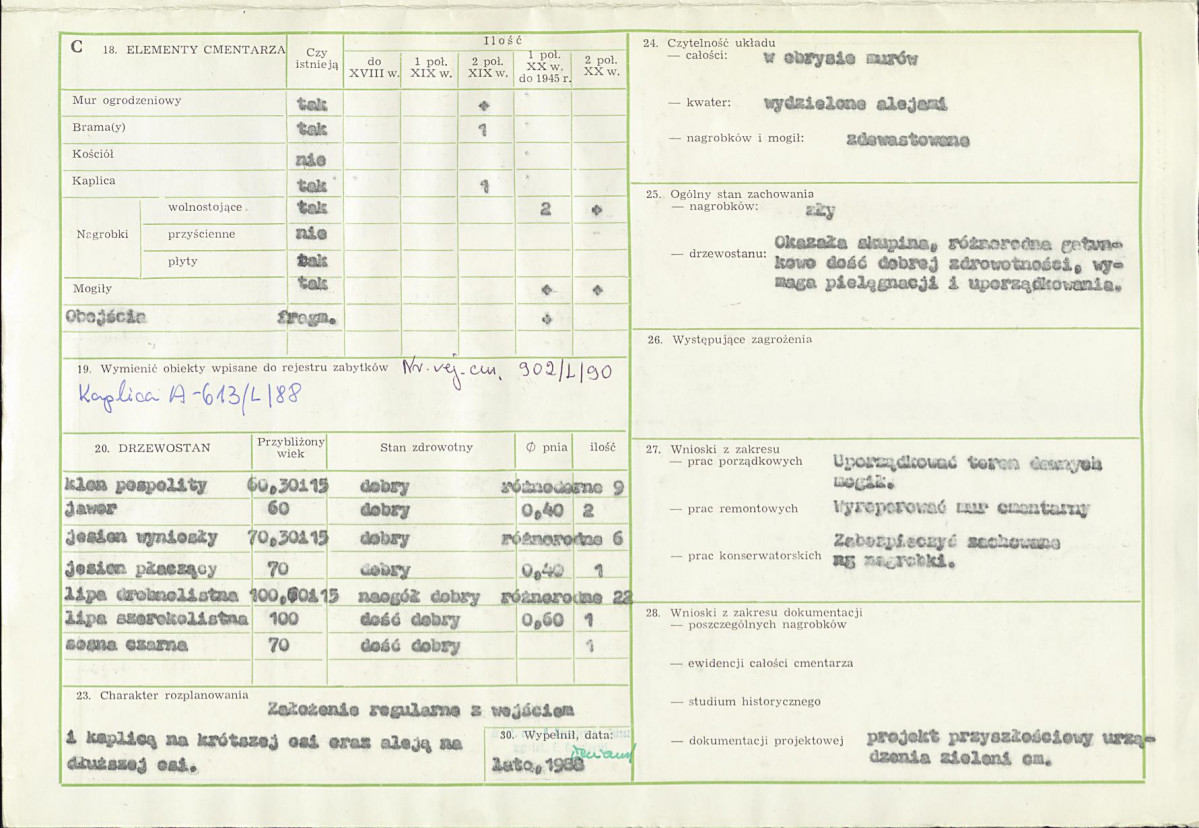
Task: Select the '18. ELEMENTY CMENTARZA' section heading
Action: pos(193,50)
